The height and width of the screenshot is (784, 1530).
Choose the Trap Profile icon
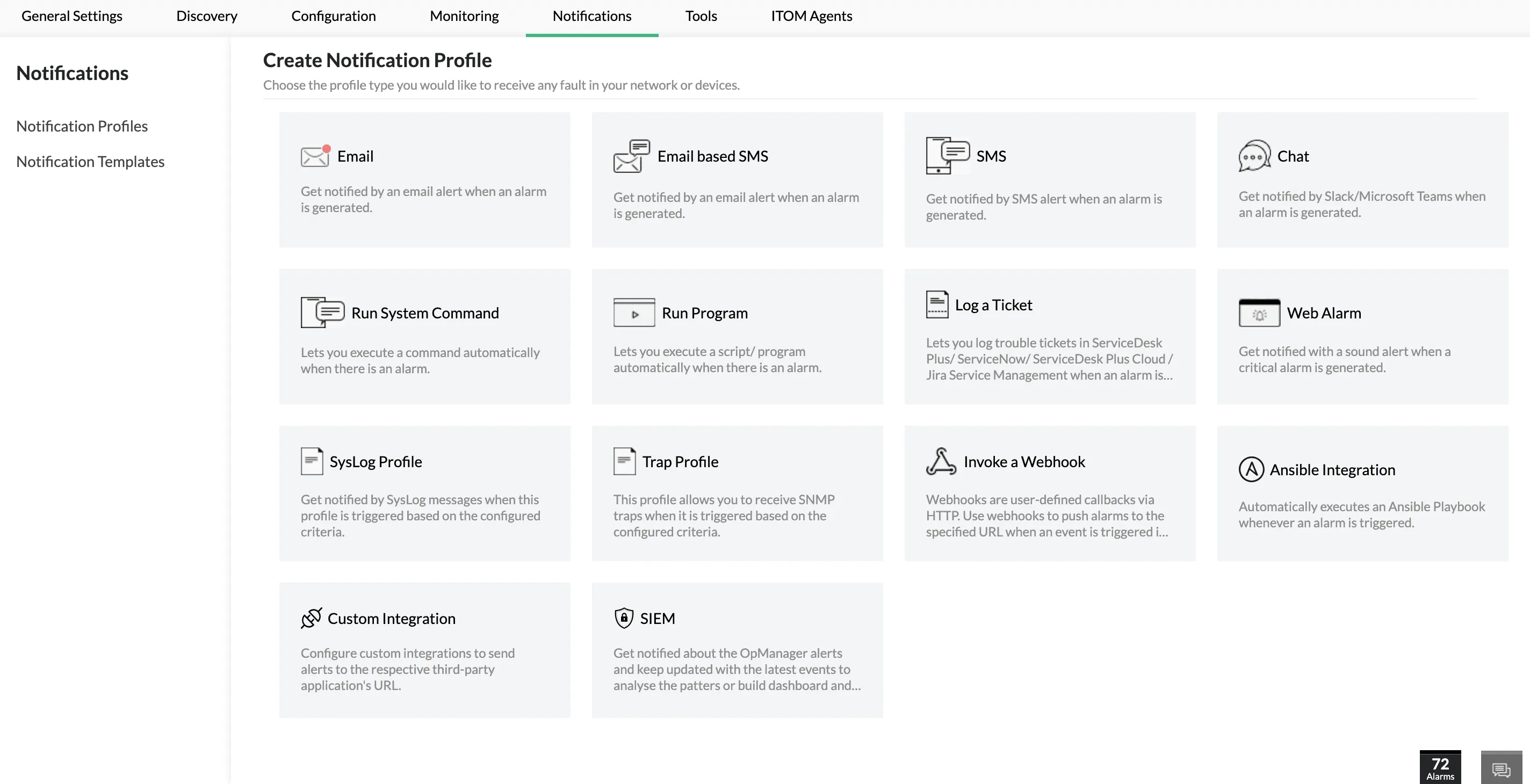(624, 461)
